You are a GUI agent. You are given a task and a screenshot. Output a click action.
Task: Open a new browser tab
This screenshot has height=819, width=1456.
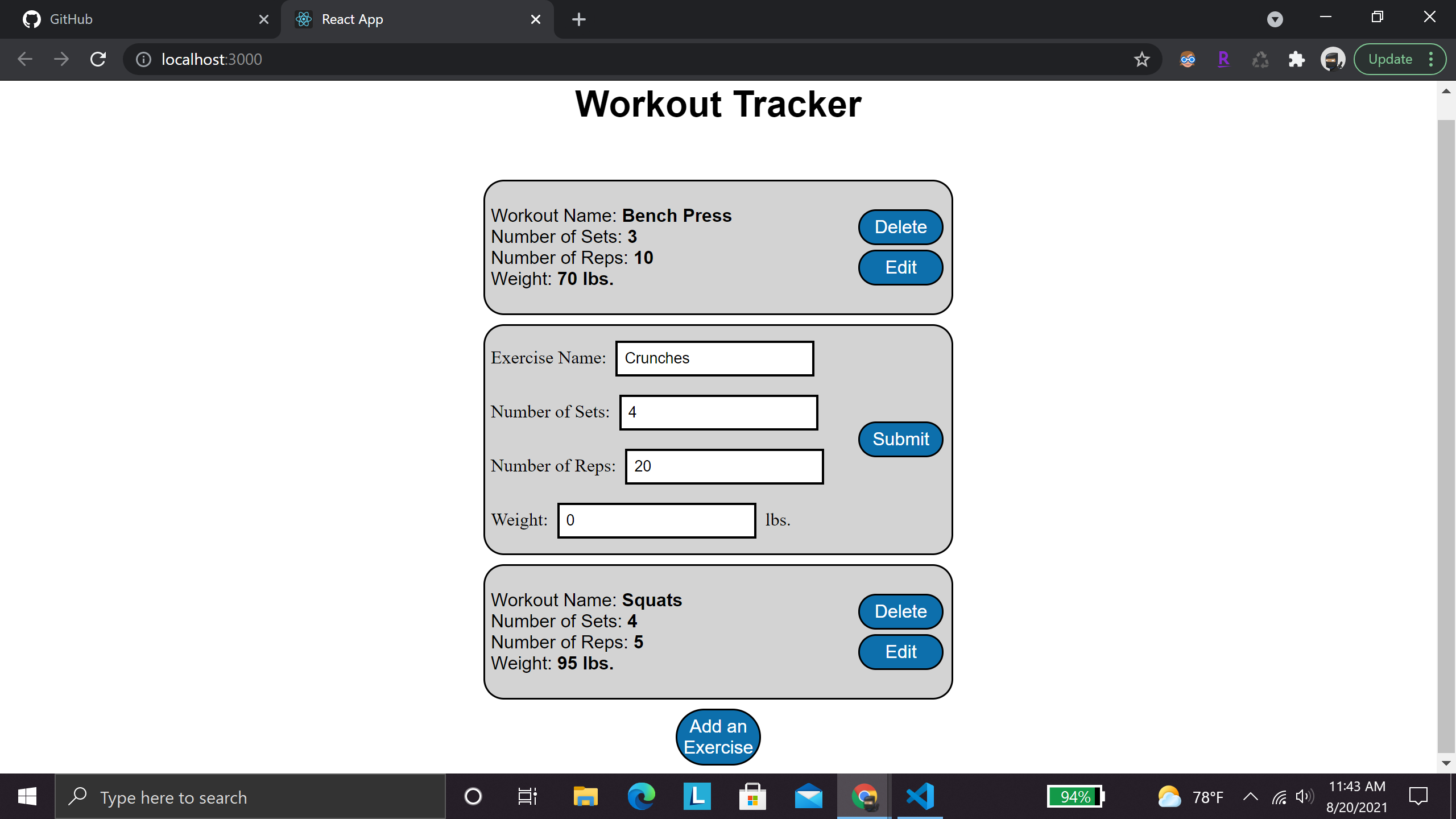(579, 19)
